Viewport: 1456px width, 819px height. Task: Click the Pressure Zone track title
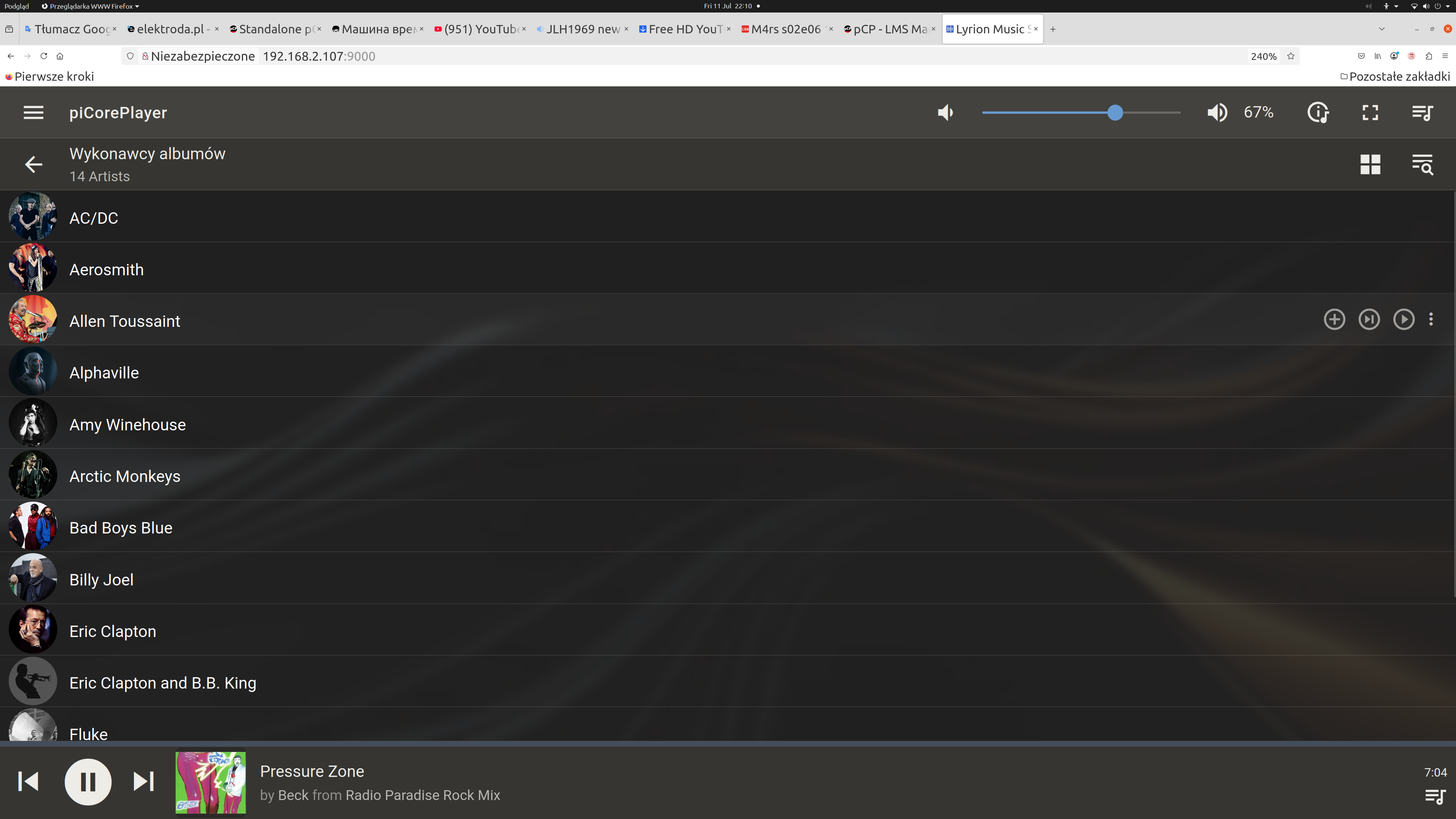coord(312,771)
